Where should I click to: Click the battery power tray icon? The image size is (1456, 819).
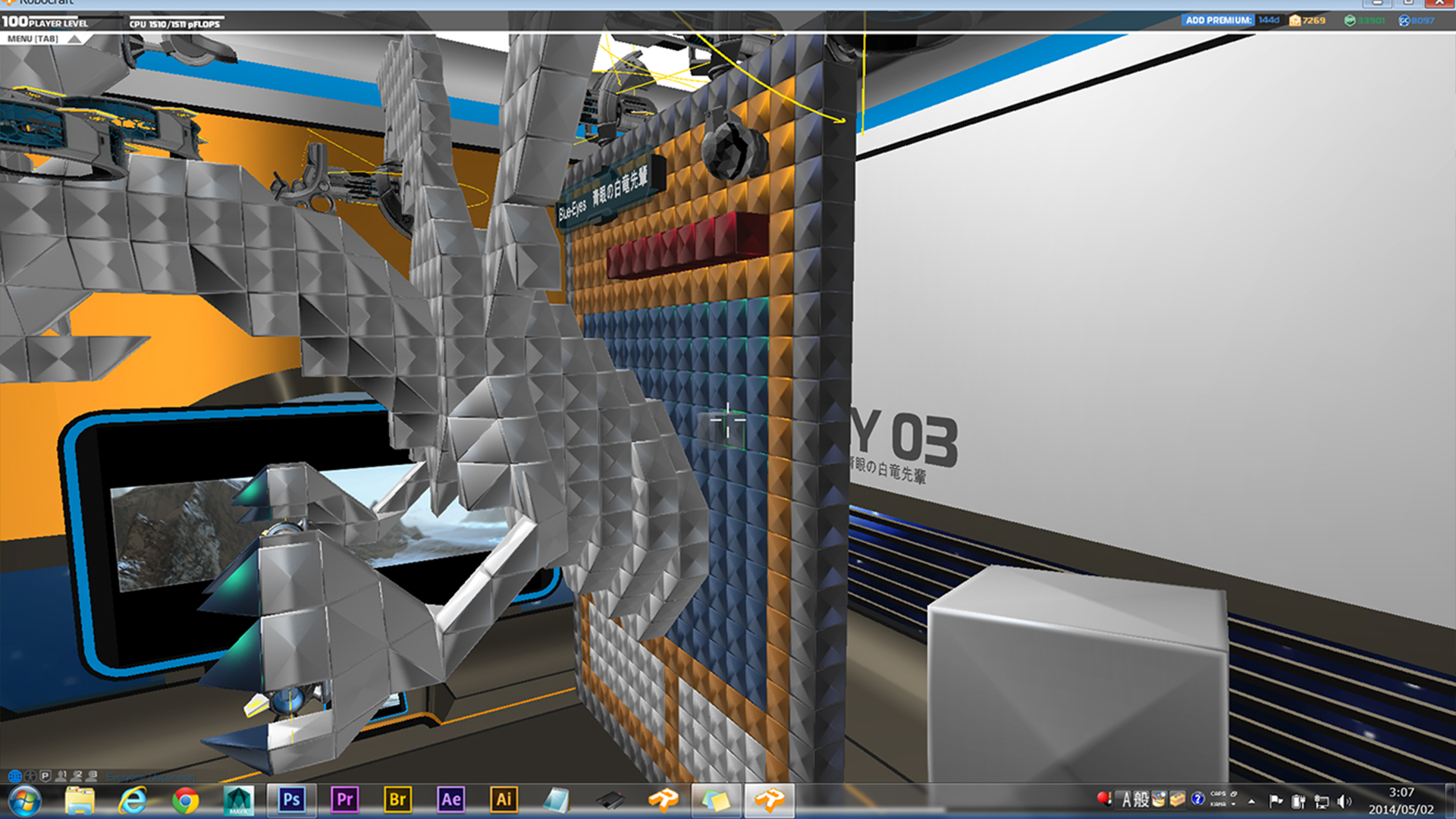pos(1298,801)
